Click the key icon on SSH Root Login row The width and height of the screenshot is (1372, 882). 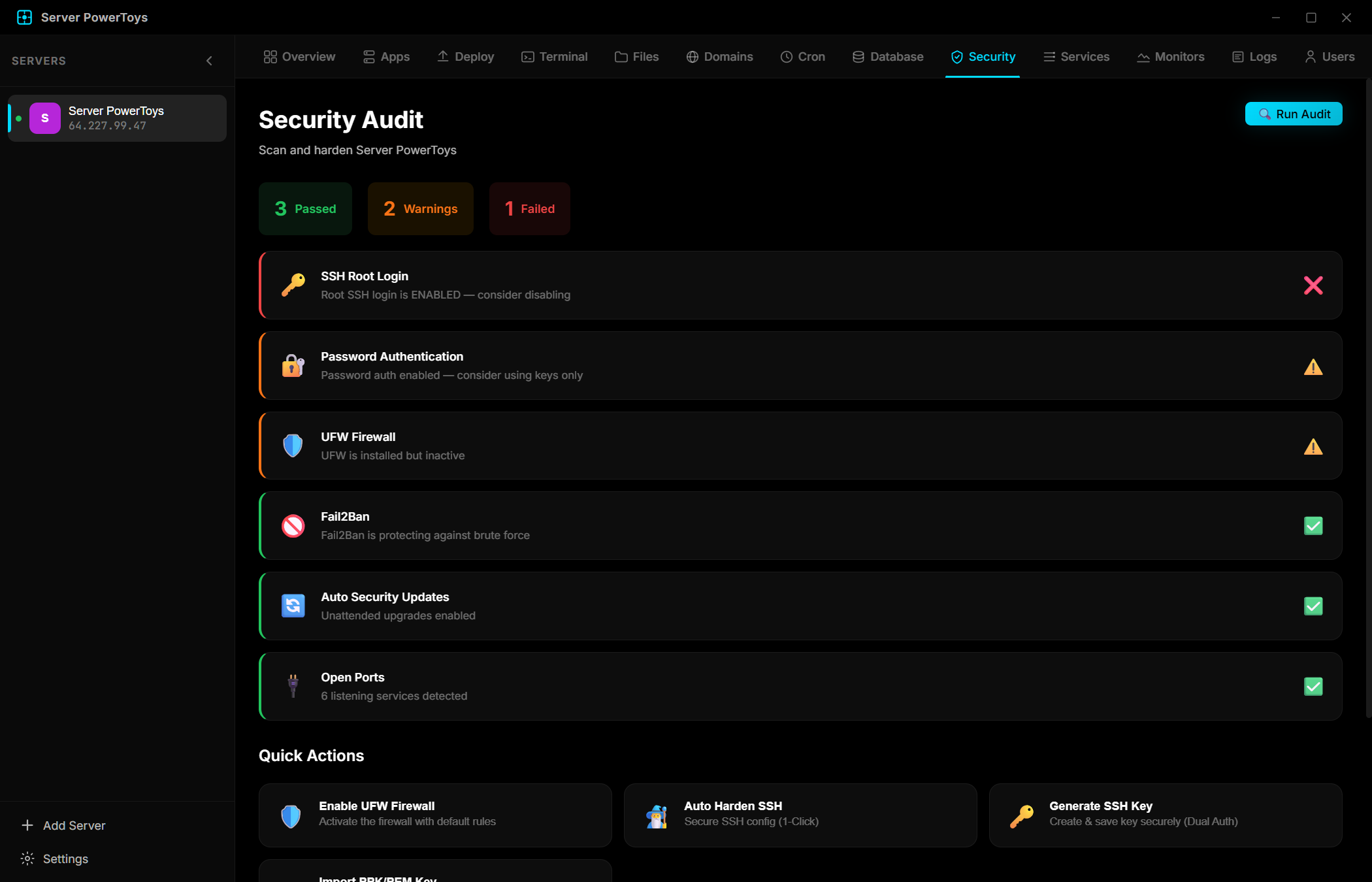tap(292, 285)
